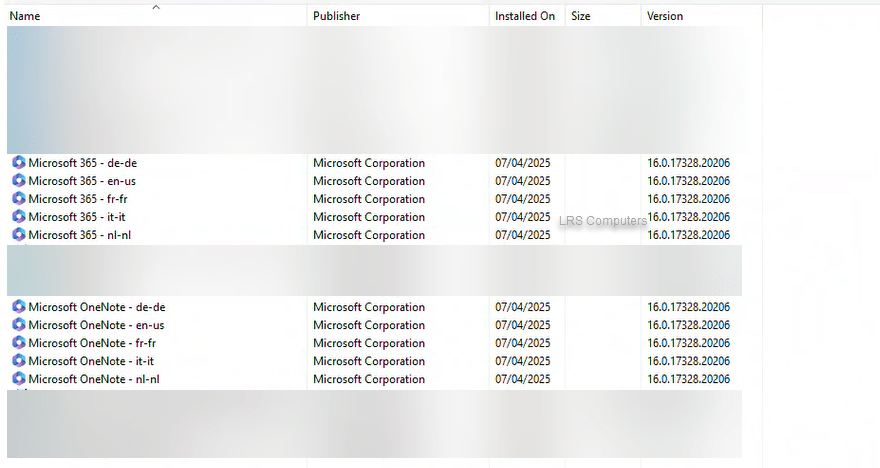Image resolution: width=880 pixels, height=468 pixels.
Task: Sort by Version column header
Action: pyautogui.click(x=665, y=16)
